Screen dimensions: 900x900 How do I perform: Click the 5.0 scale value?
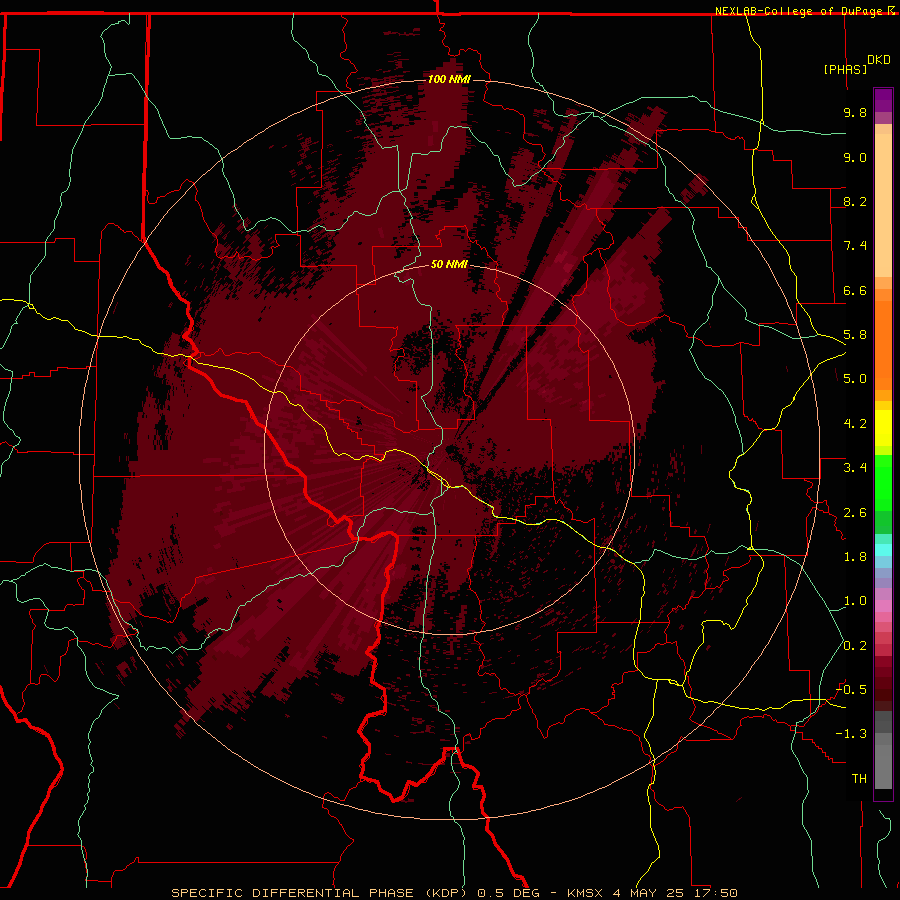click(x=855, y=379)
